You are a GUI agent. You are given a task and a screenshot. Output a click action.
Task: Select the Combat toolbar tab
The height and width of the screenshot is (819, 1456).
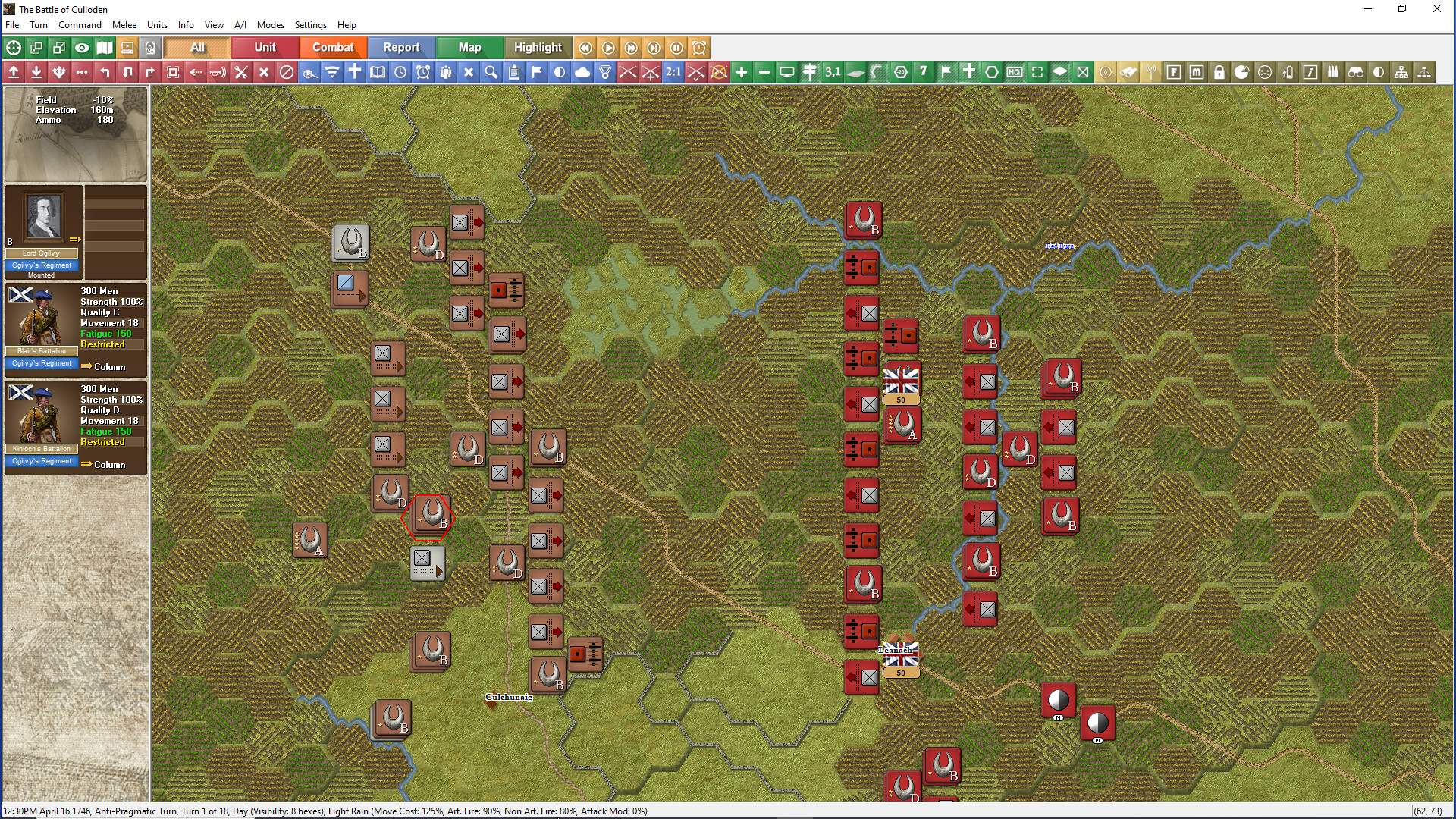333,48
